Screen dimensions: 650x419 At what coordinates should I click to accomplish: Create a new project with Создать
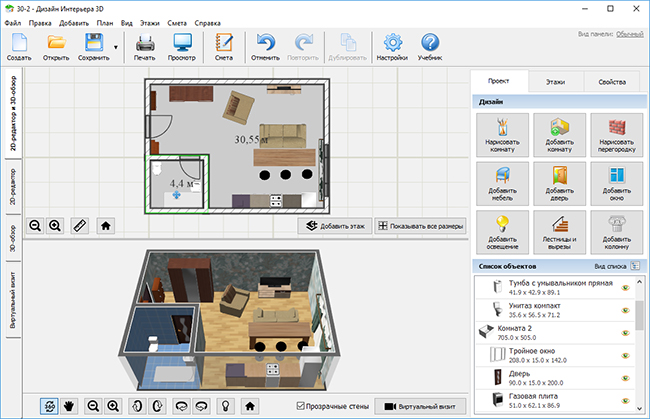[x=19, y=47]
